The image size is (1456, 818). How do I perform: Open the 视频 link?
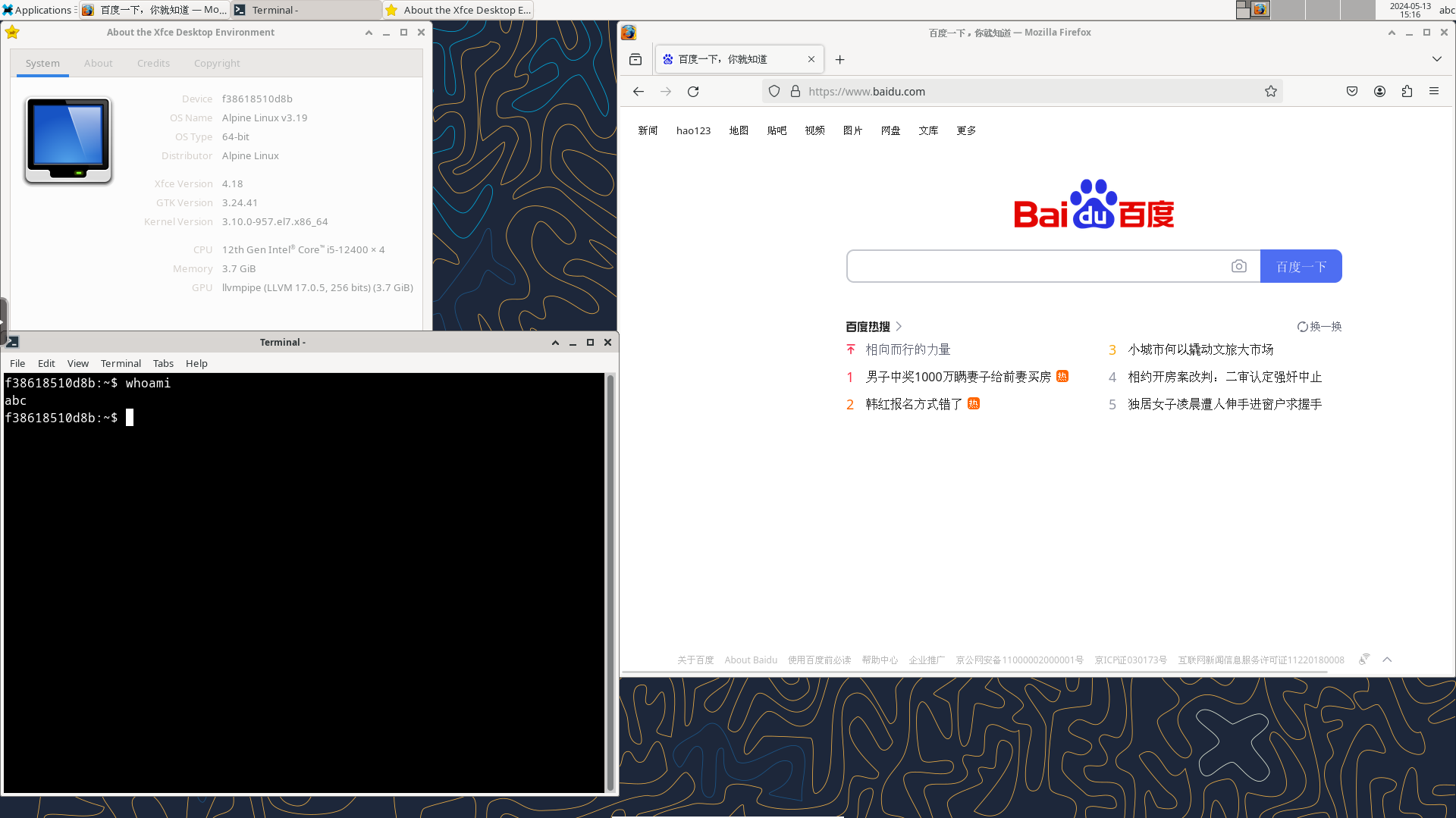[x=814, y=130]
